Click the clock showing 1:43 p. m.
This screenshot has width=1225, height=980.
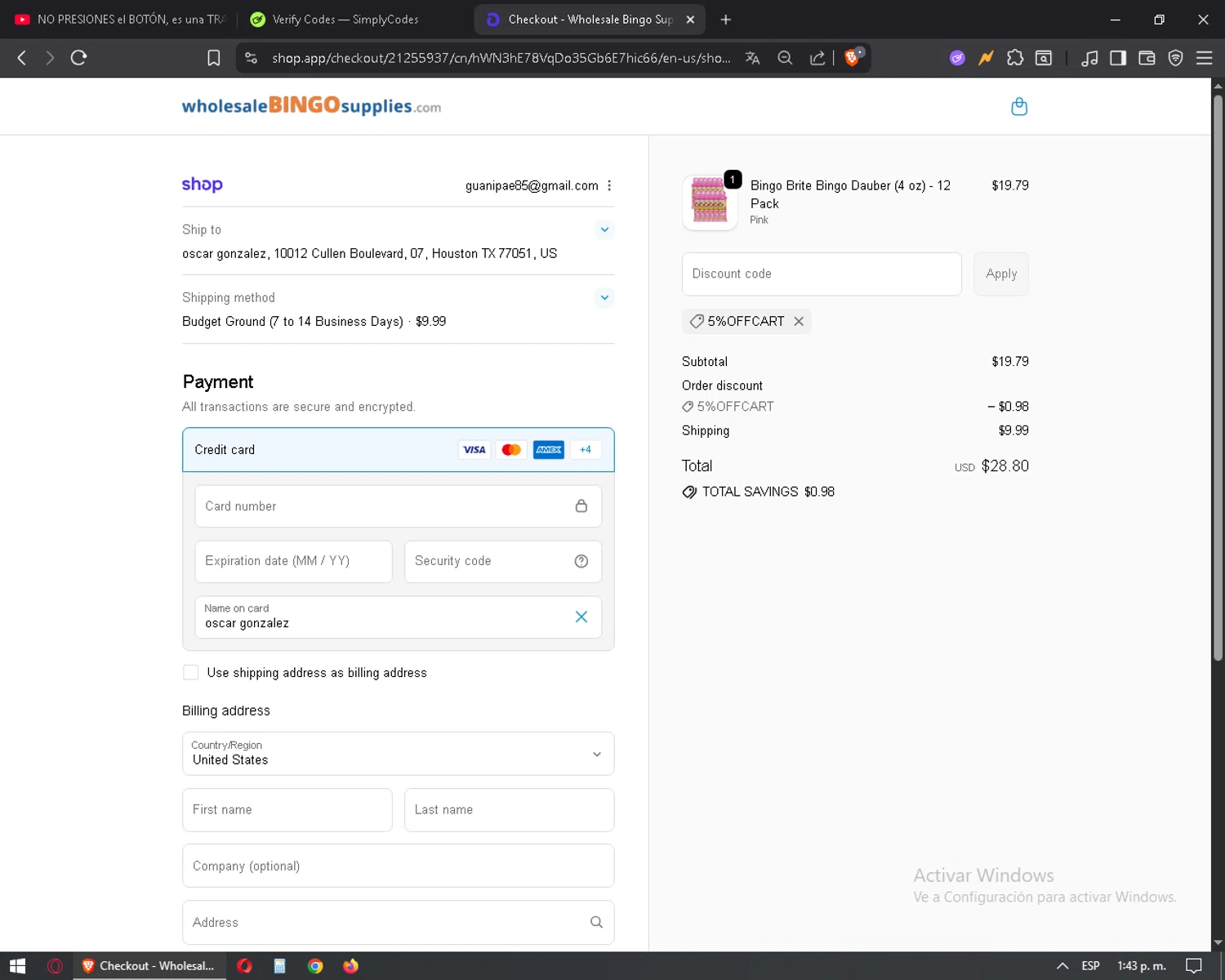click(x=1142, y=966)
